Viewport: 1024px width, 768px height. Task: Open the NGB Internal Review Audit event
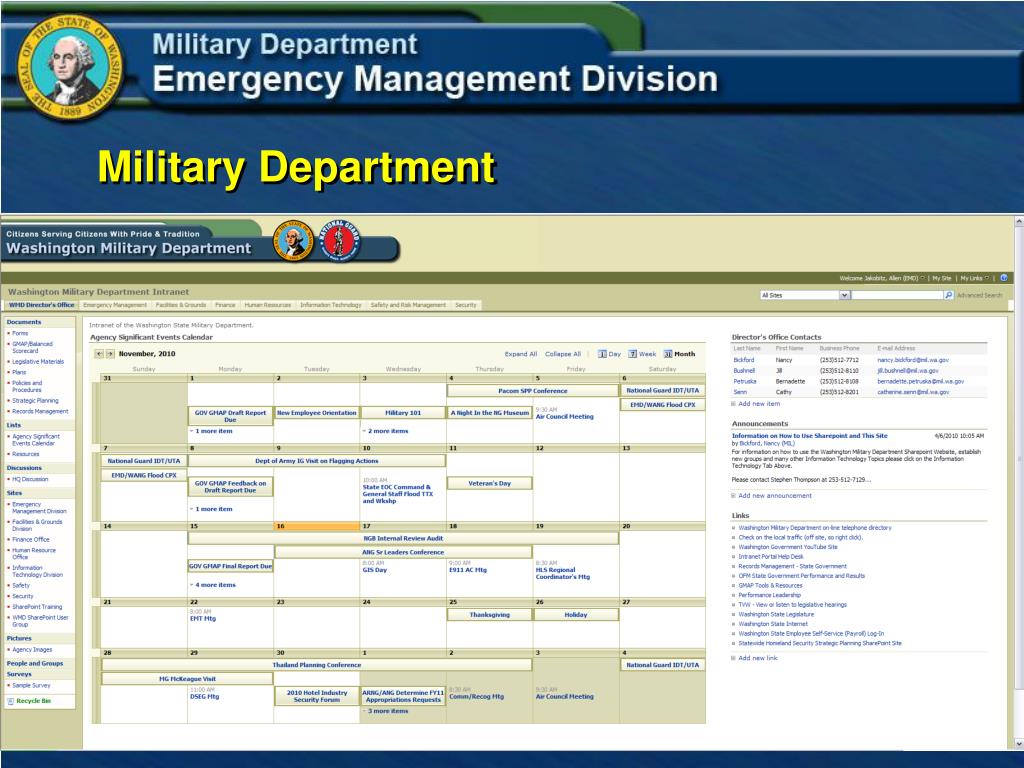pos(403,538)
